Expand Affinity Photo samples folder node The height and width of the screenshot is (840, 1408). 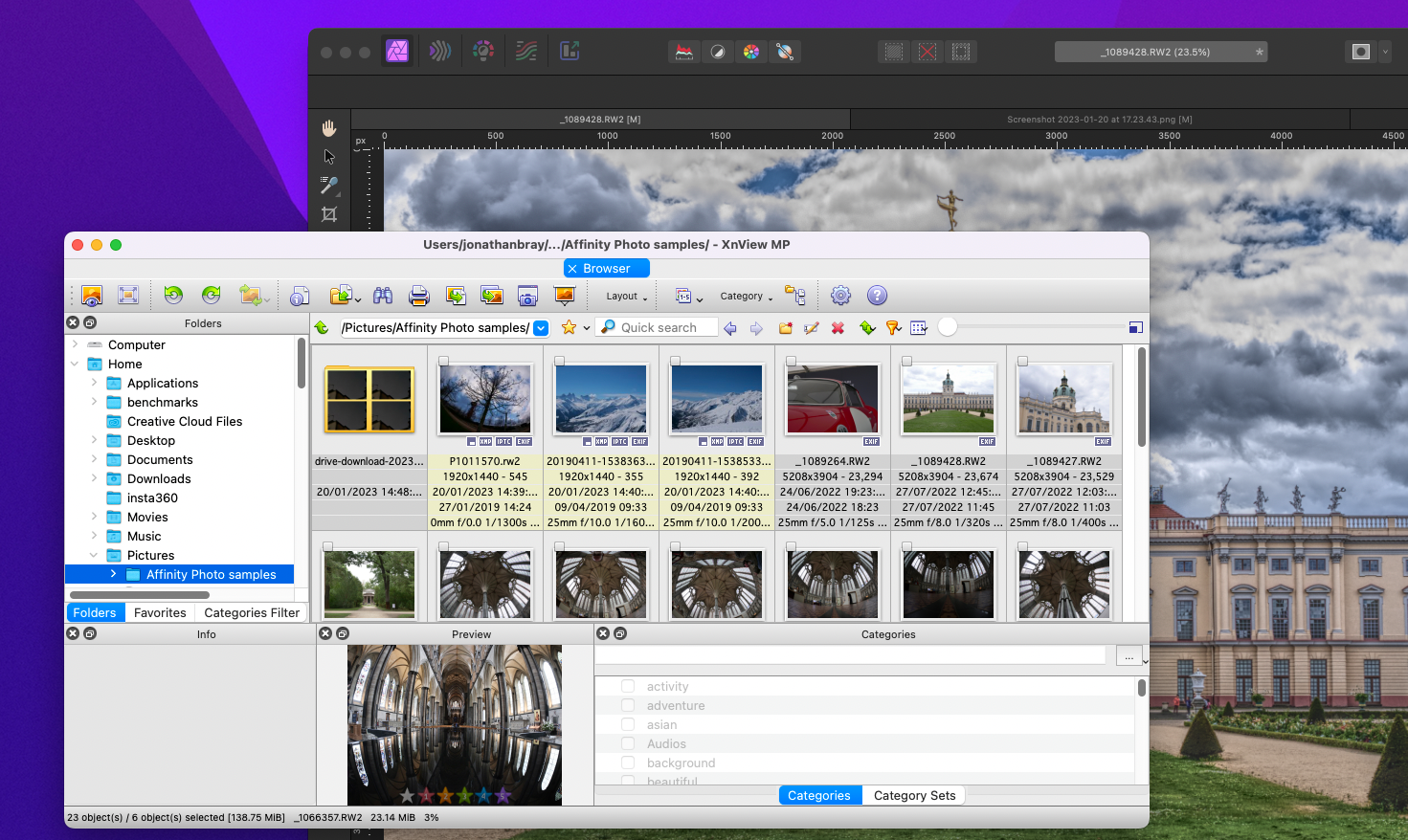[x=113, y=574]
